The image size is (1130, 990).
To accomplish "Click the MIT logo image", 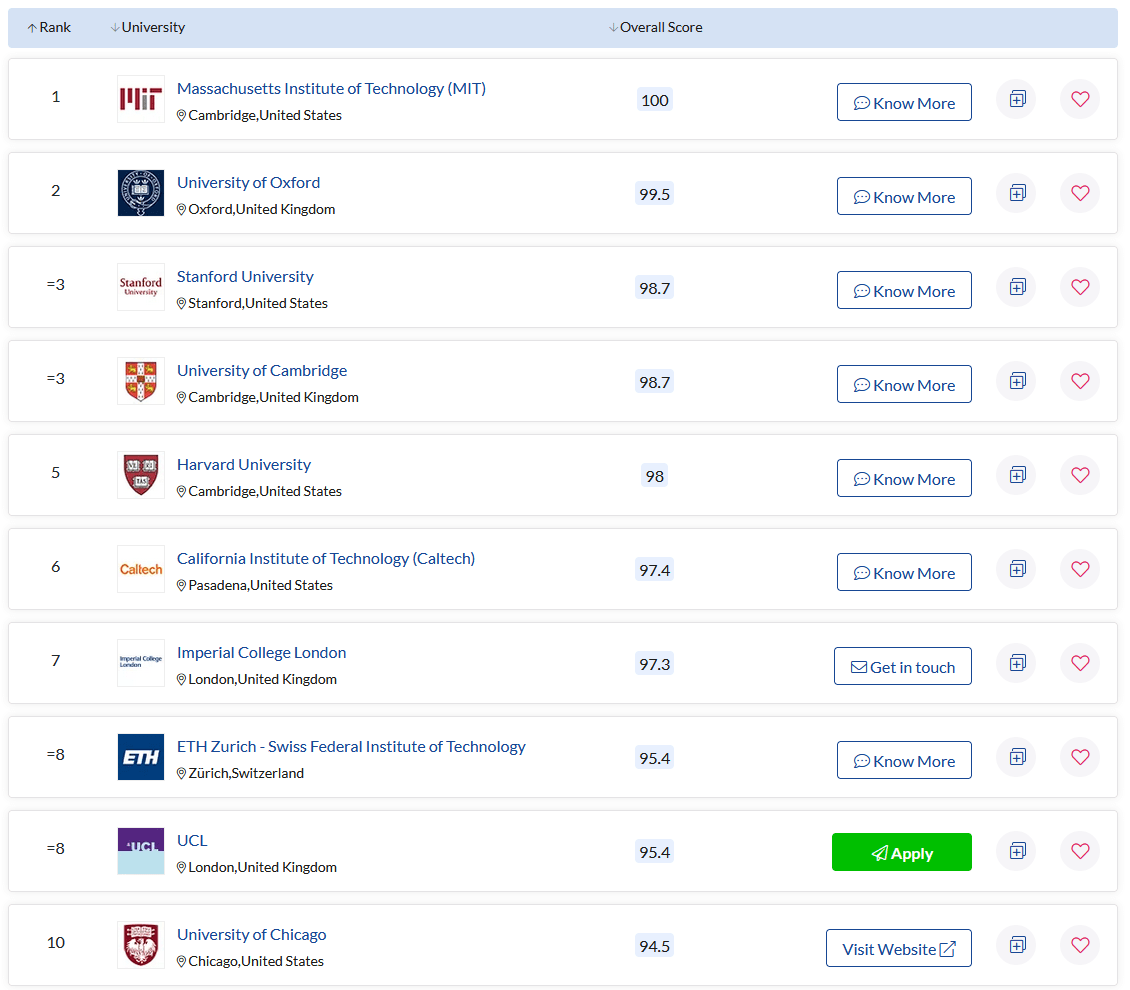I will click(x=141, y=99).
